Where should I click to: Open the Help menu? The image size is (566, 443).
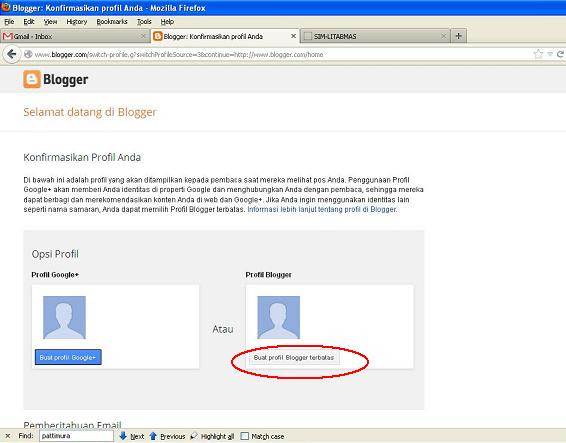167,22
